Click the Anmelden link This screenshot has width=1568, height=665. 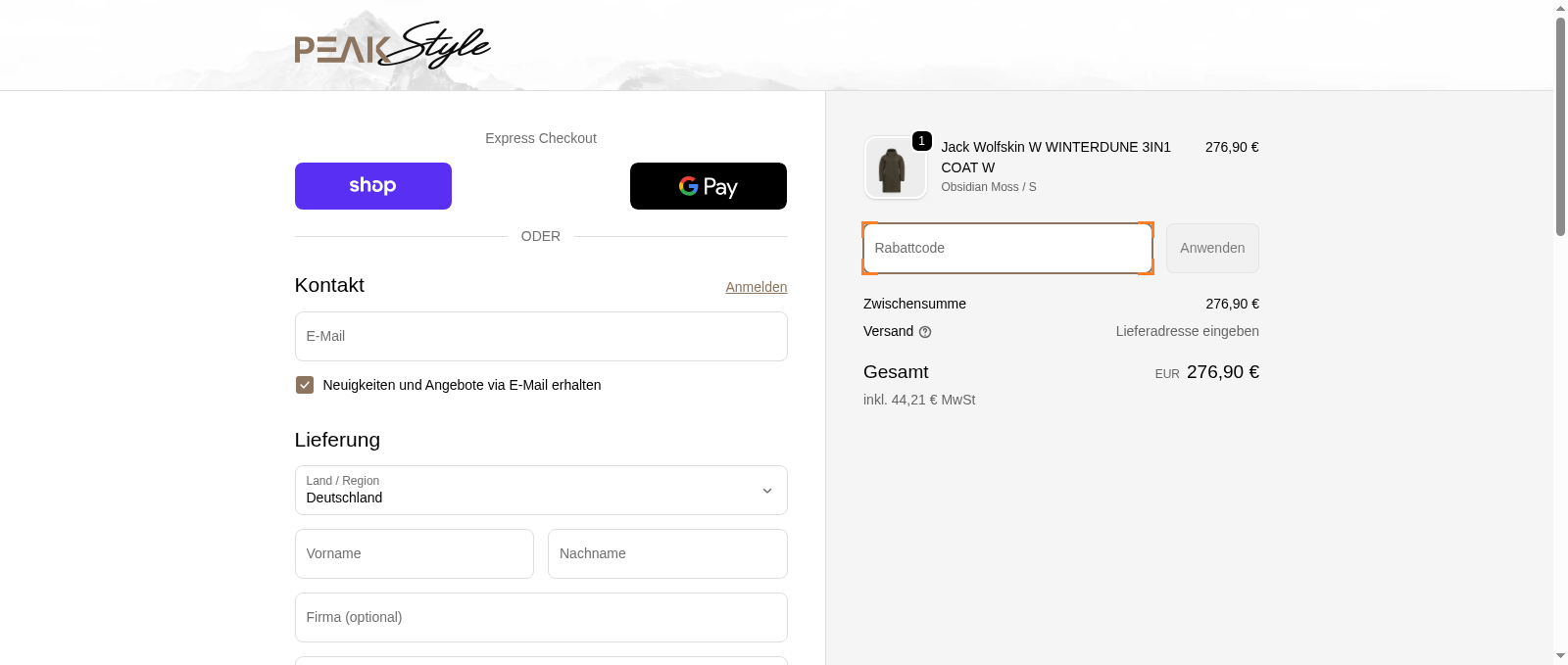(756, 287)
